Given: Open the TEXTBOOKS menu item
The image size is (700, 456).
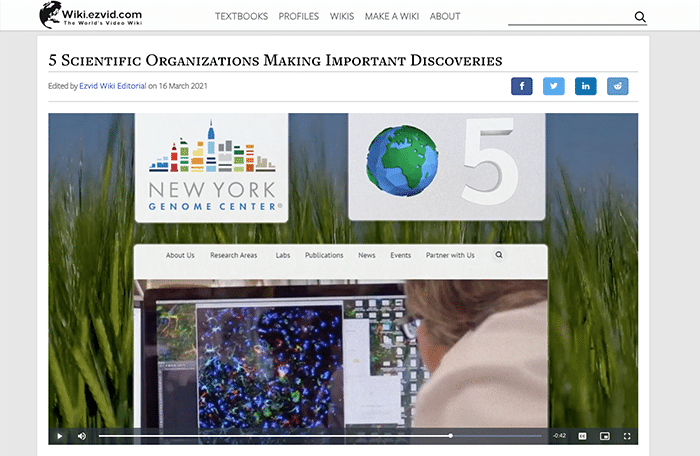Looking at the screenshot, I should pyautogui.click(x=242, y=17).
